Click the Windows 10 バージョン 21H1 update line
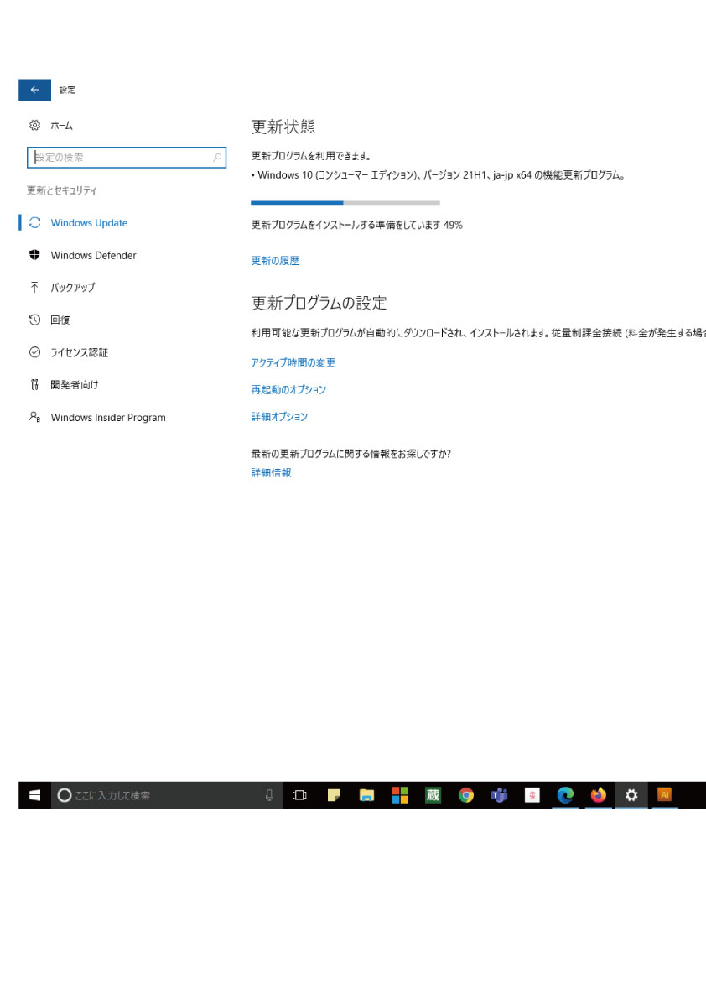 click(438, 175)
